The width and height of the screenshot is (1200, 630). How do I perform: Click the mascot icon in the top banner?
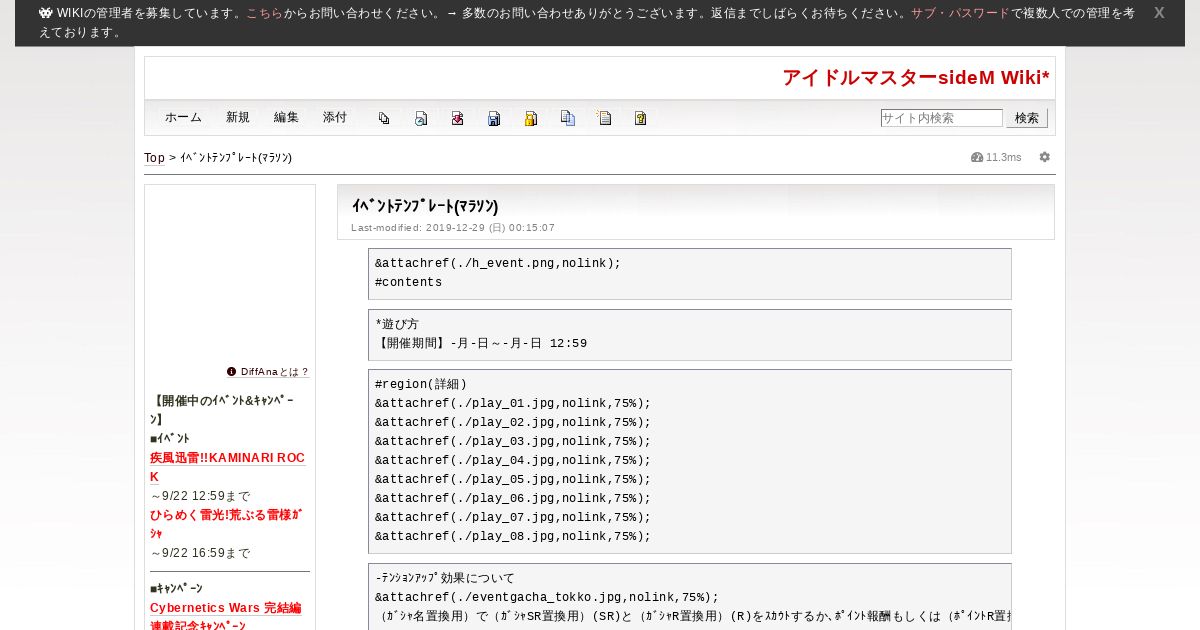coord(46,13)
